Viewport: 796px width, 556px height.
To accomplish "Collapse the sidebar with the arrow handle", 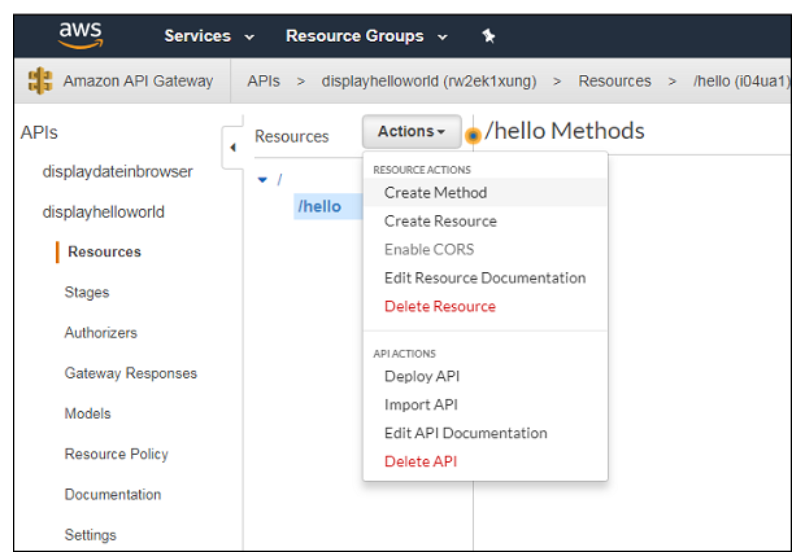I will click(x=233, y=148).
